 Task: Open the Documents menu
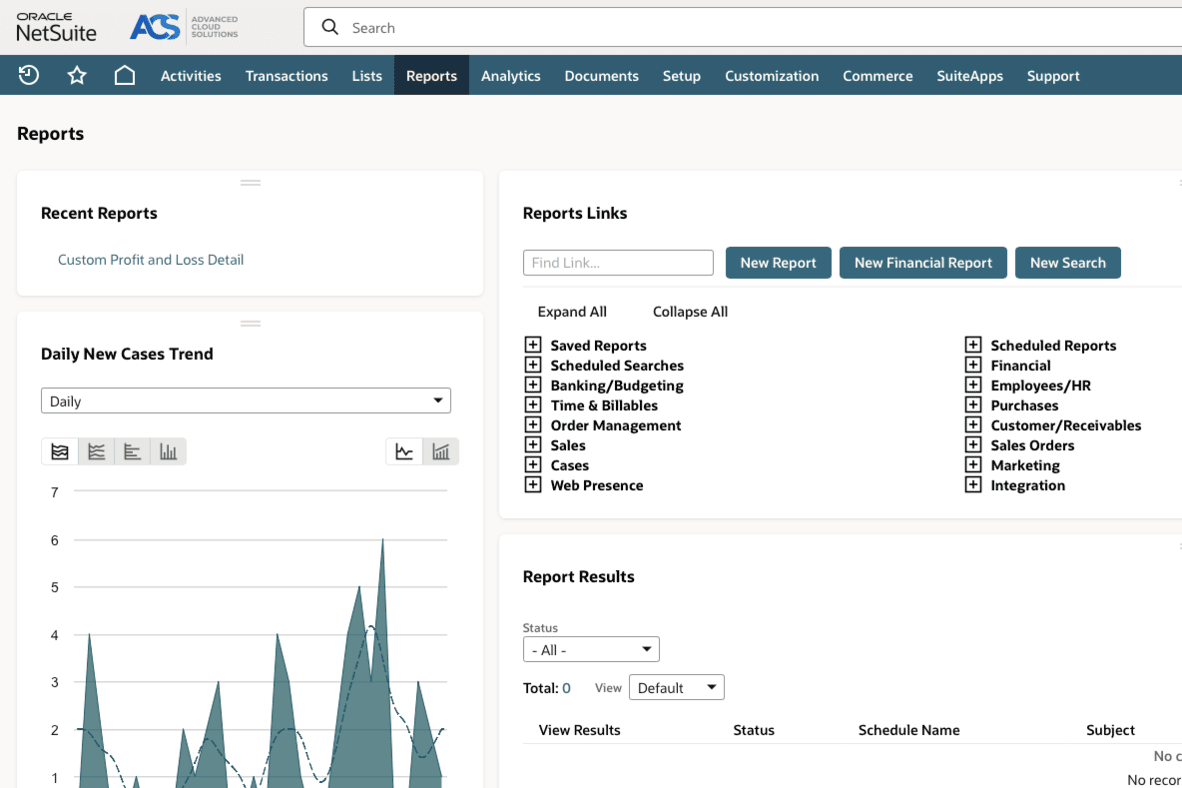[x=602, y=75]
